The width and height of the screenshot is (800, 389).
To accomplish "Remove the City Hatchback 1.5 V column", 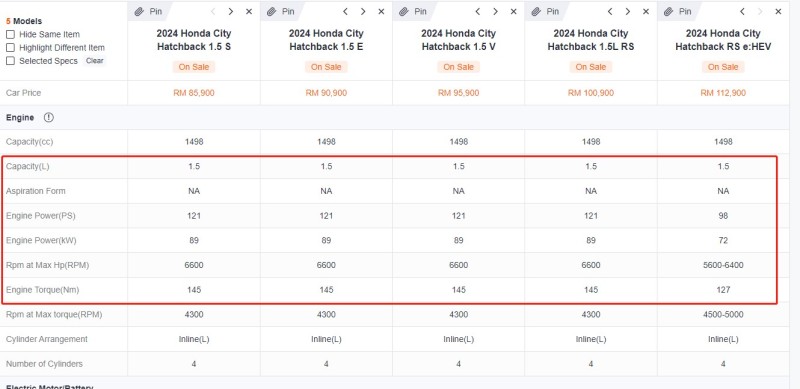I will (x=514, y=11).
